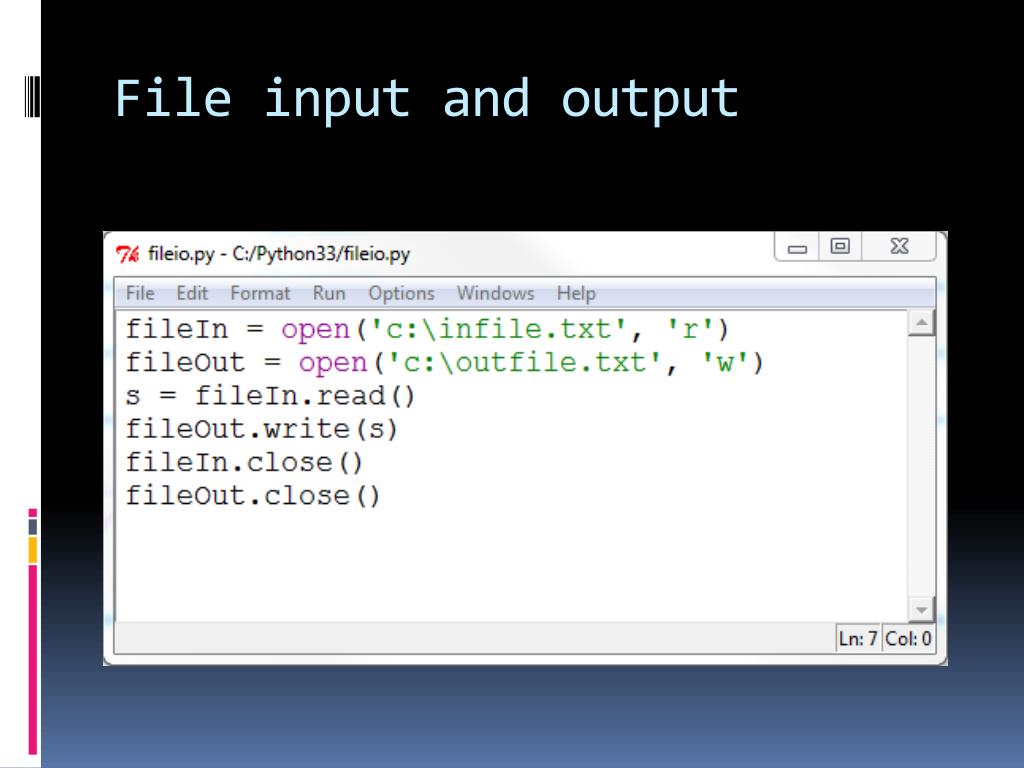Open the File menu in IDLE

click(140, 293)
